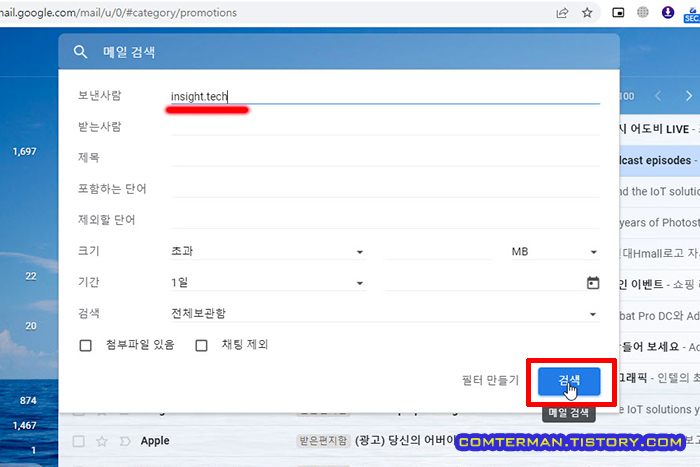This screenshot has width=700, height=467.
Task: Select the Apple email checkbox
Action: pos(79,441)
